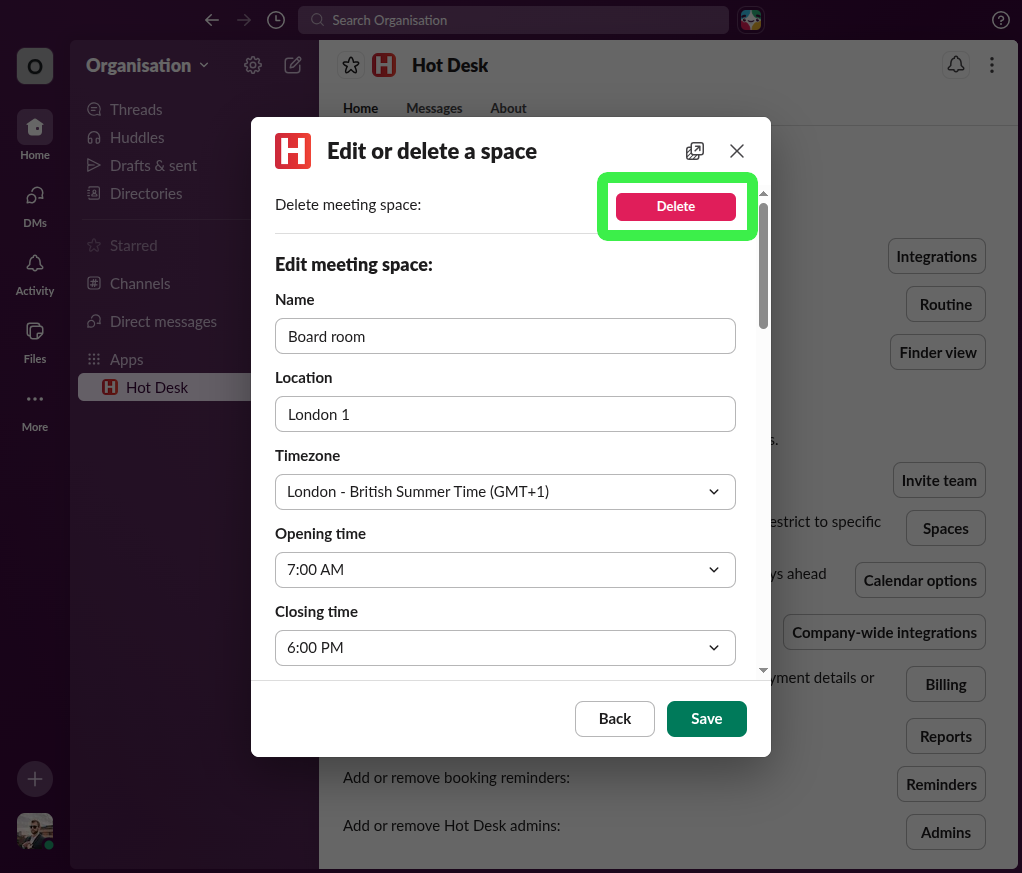Click the Name input containing Board room
The image size is (1022, 873).
505,336
